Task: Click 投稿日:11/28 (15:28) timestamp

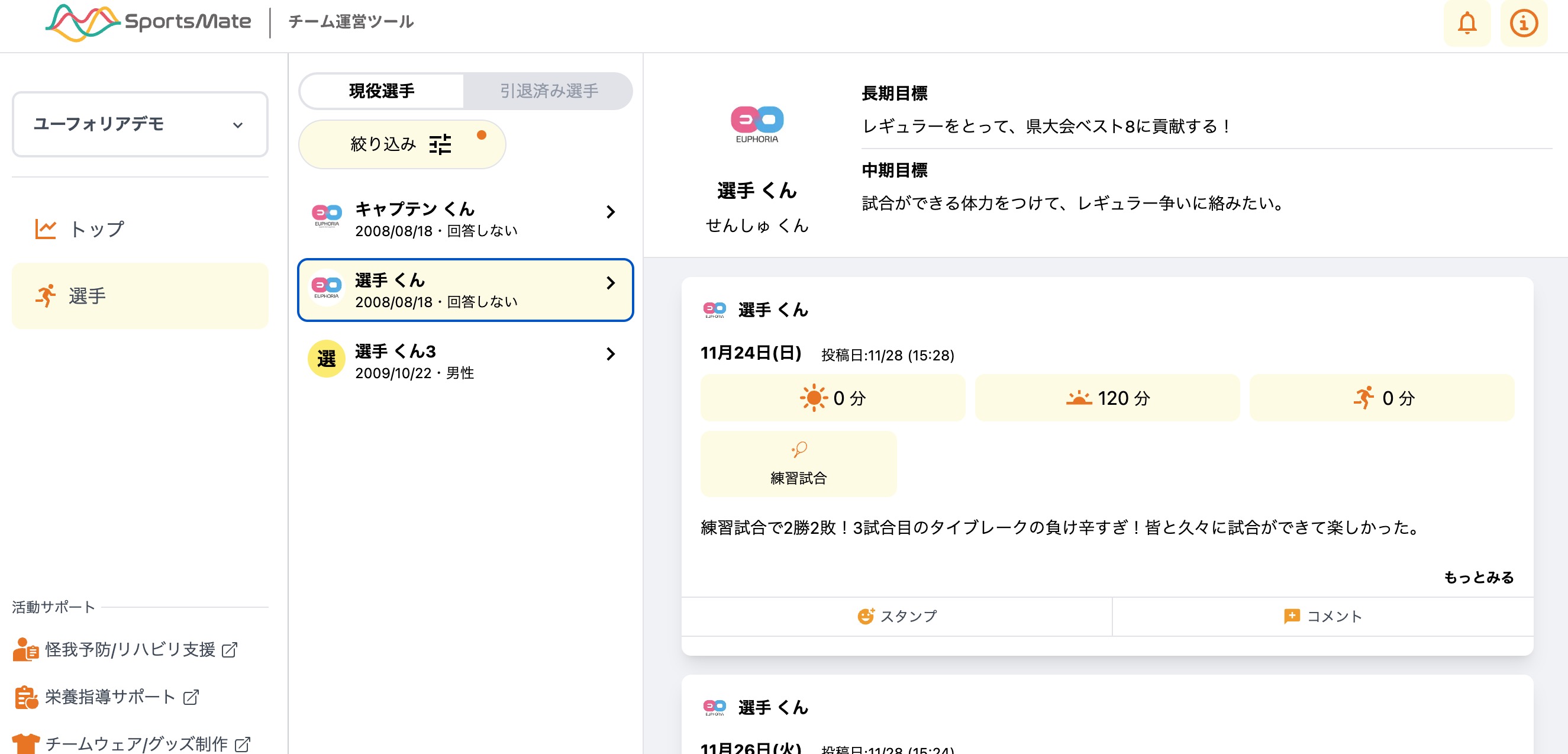Action: (888, 356)
